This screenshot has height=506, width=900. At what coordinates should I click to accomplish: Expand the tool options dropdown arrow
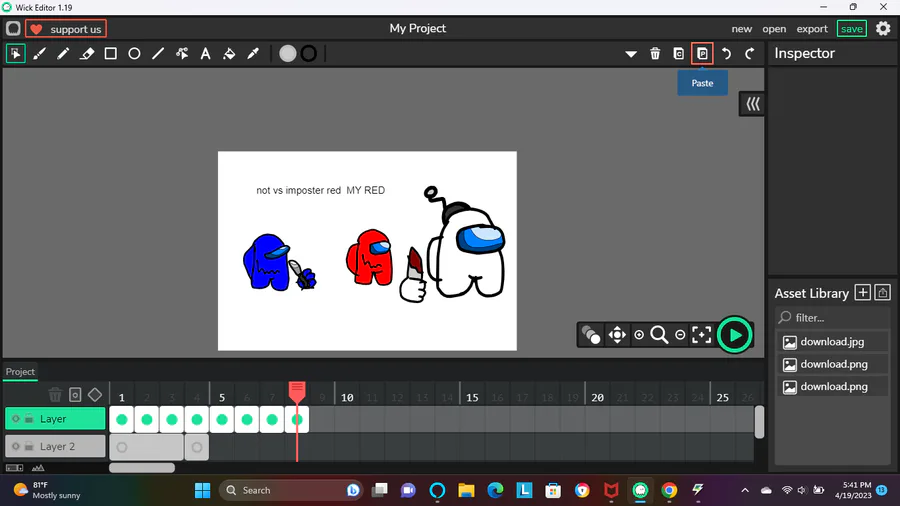point(631,54)
